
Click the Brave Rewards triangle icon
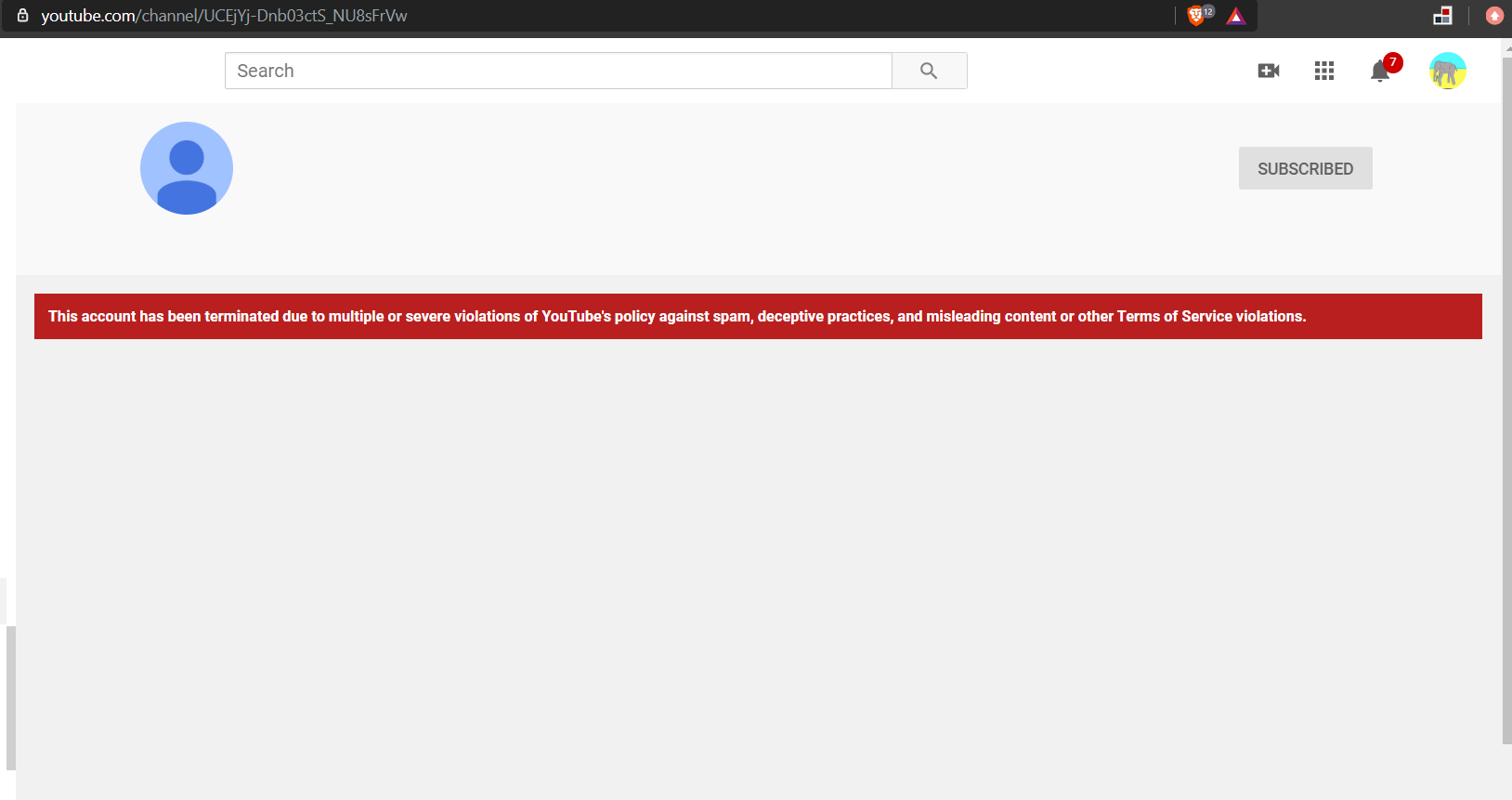(x=1236, y=16)
